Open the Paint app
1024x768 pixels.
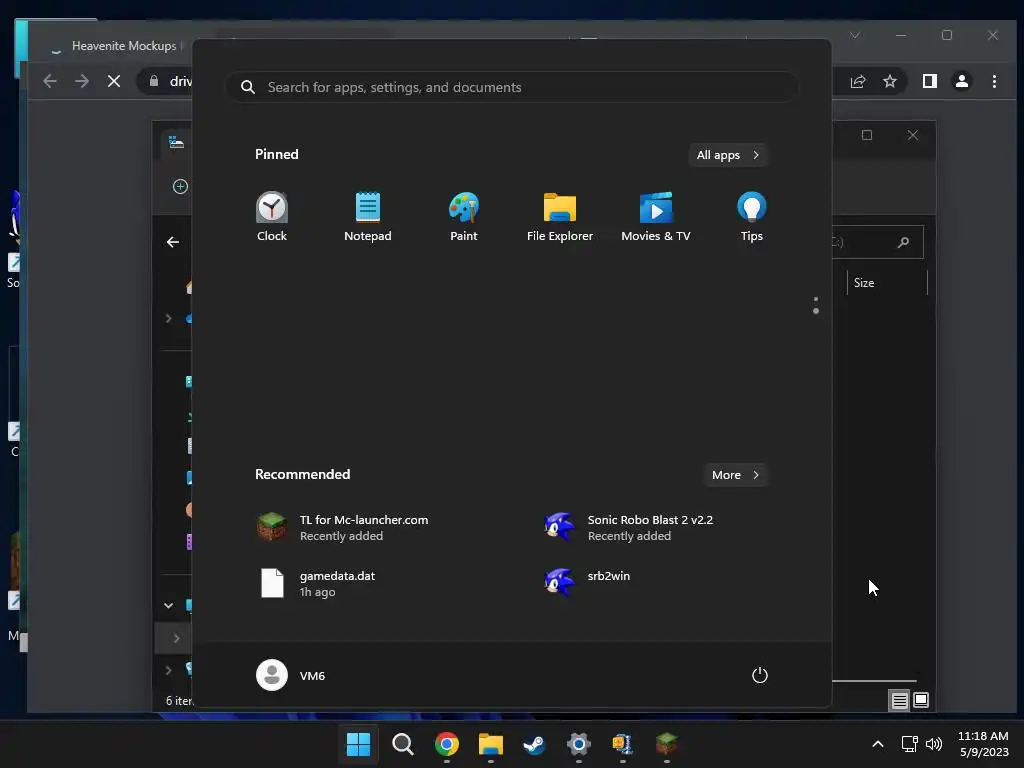click(464, 217)
